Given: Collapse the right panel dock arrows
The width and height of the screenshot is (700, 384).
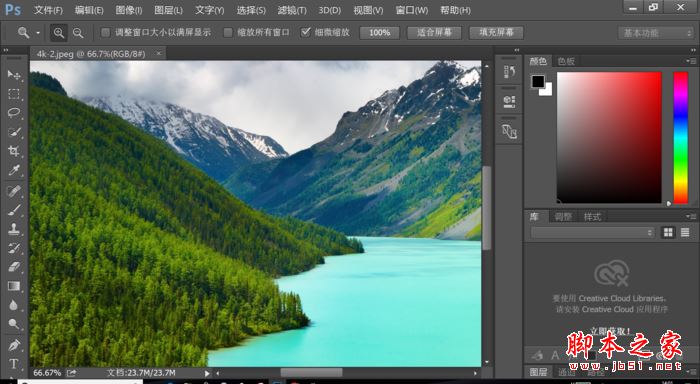Looking at the screenshot, I should coord(693,50).
